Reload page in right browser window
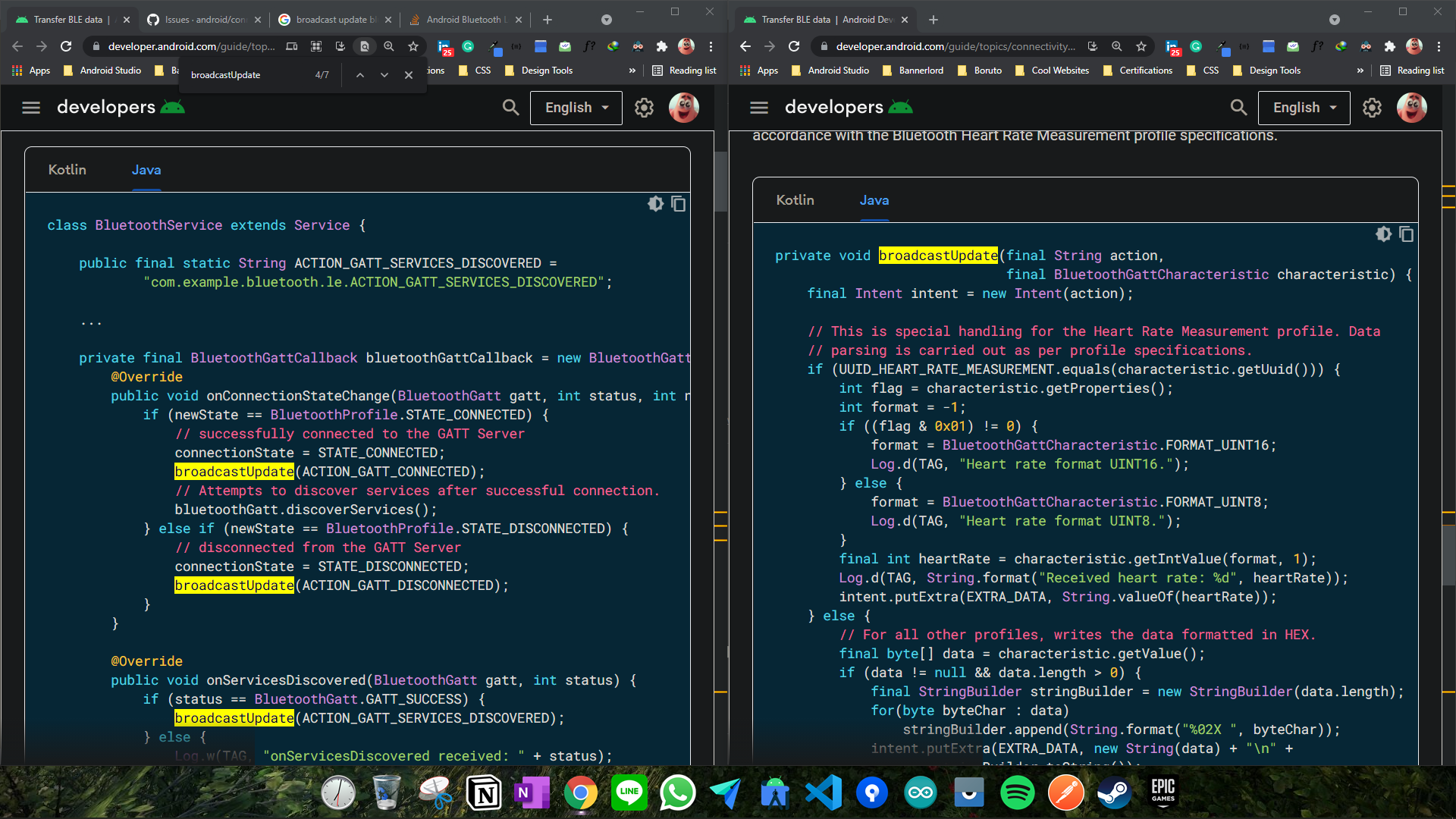Image resolution: width=1456 pixels, height=819 pixels. [794, 46]
